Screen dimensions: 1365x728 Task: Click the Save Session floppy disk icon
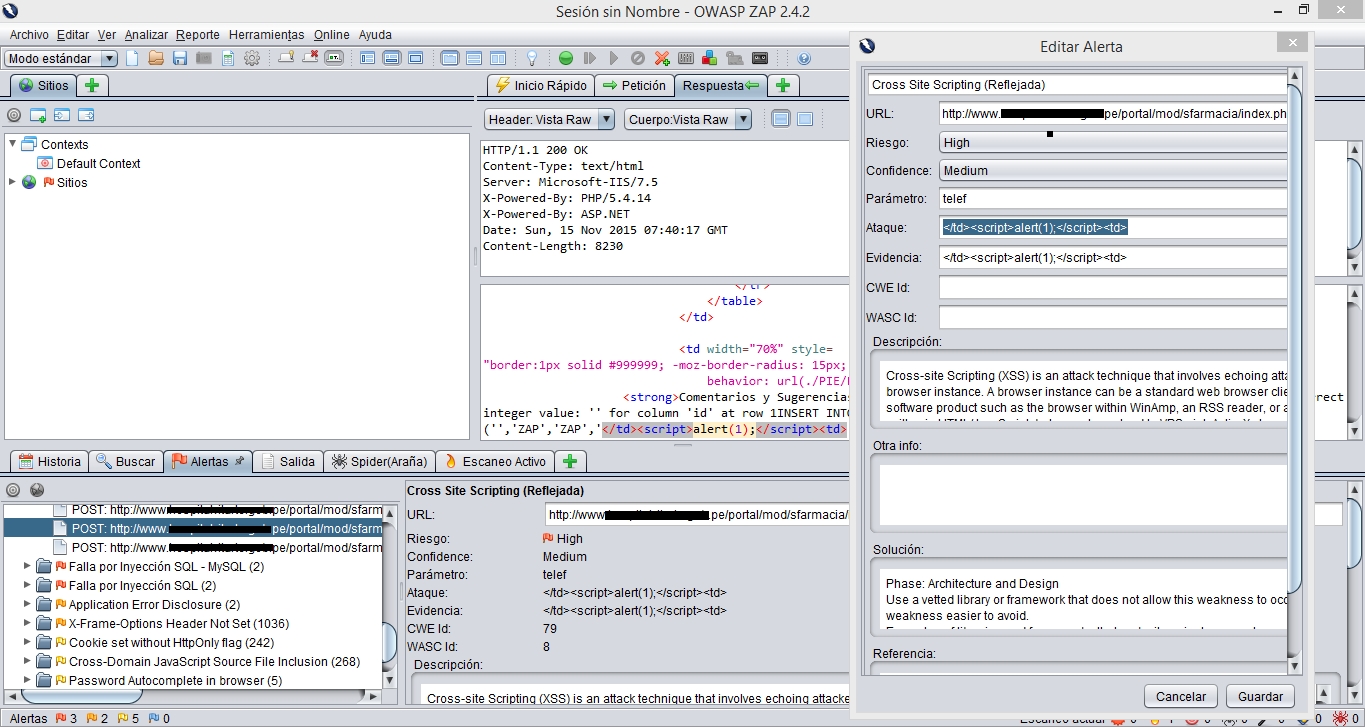tap(180, 58)
